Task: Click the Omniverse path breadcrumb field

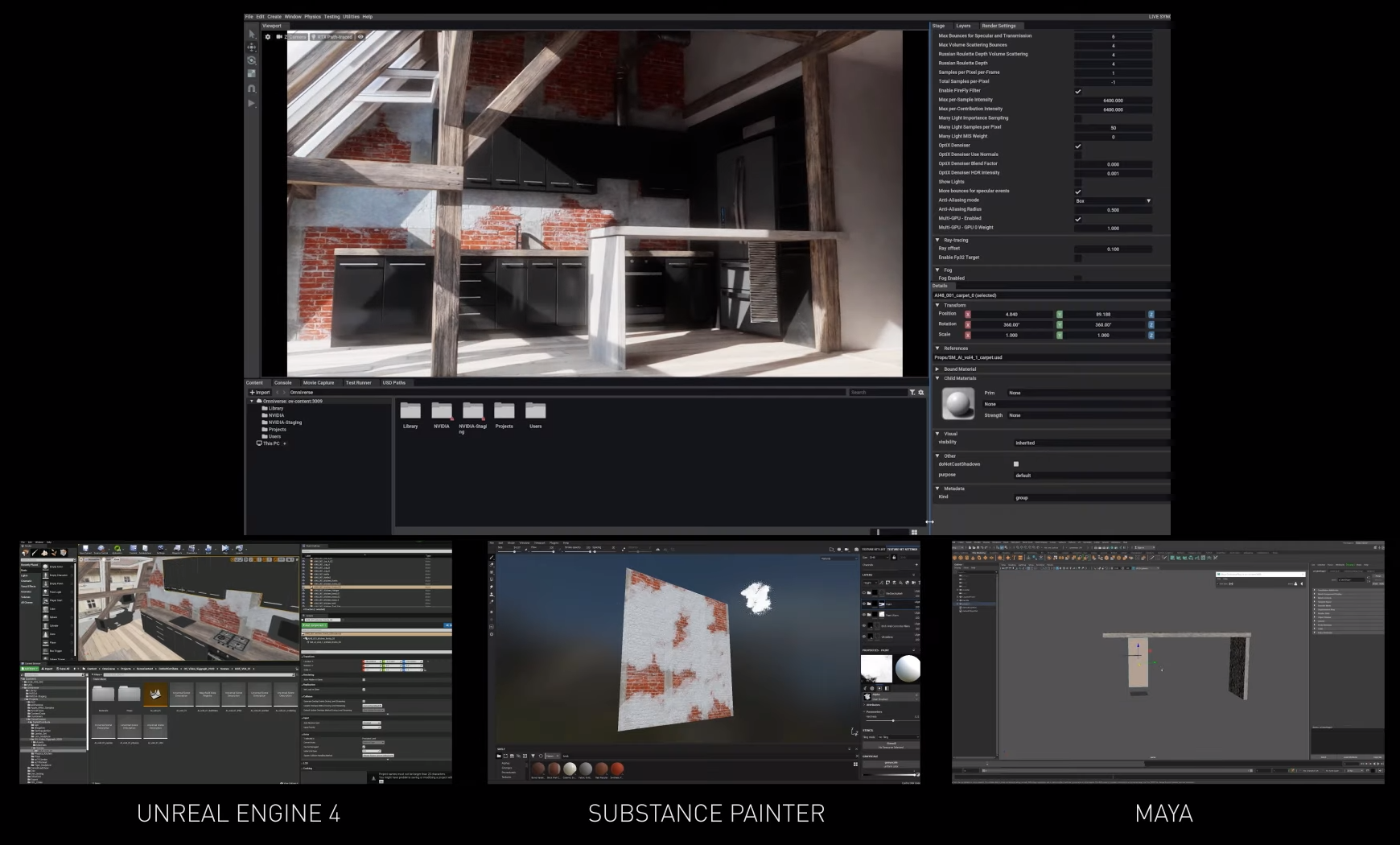Action: (x=566, y=393)
